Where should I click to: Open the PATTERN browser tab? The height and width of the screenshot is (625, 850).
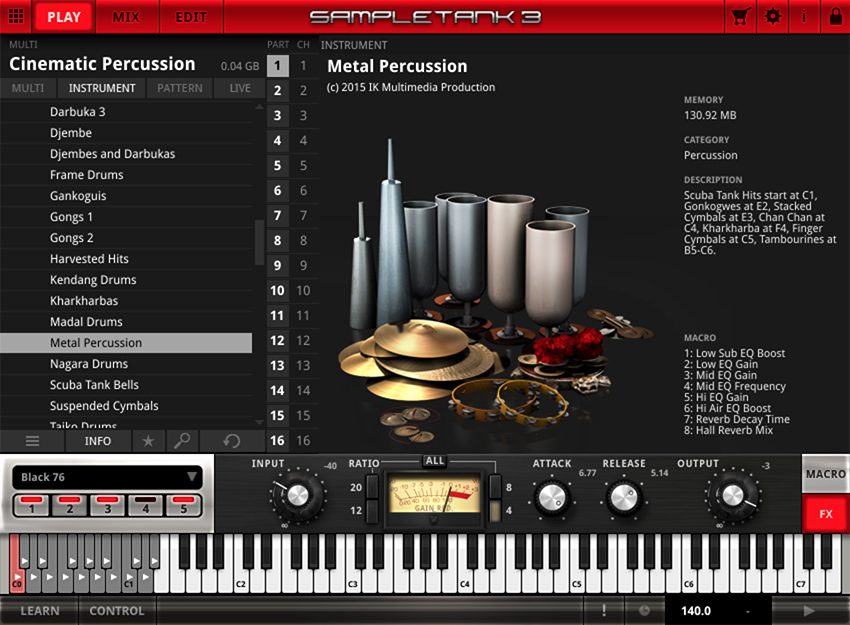tap(180, 88)
